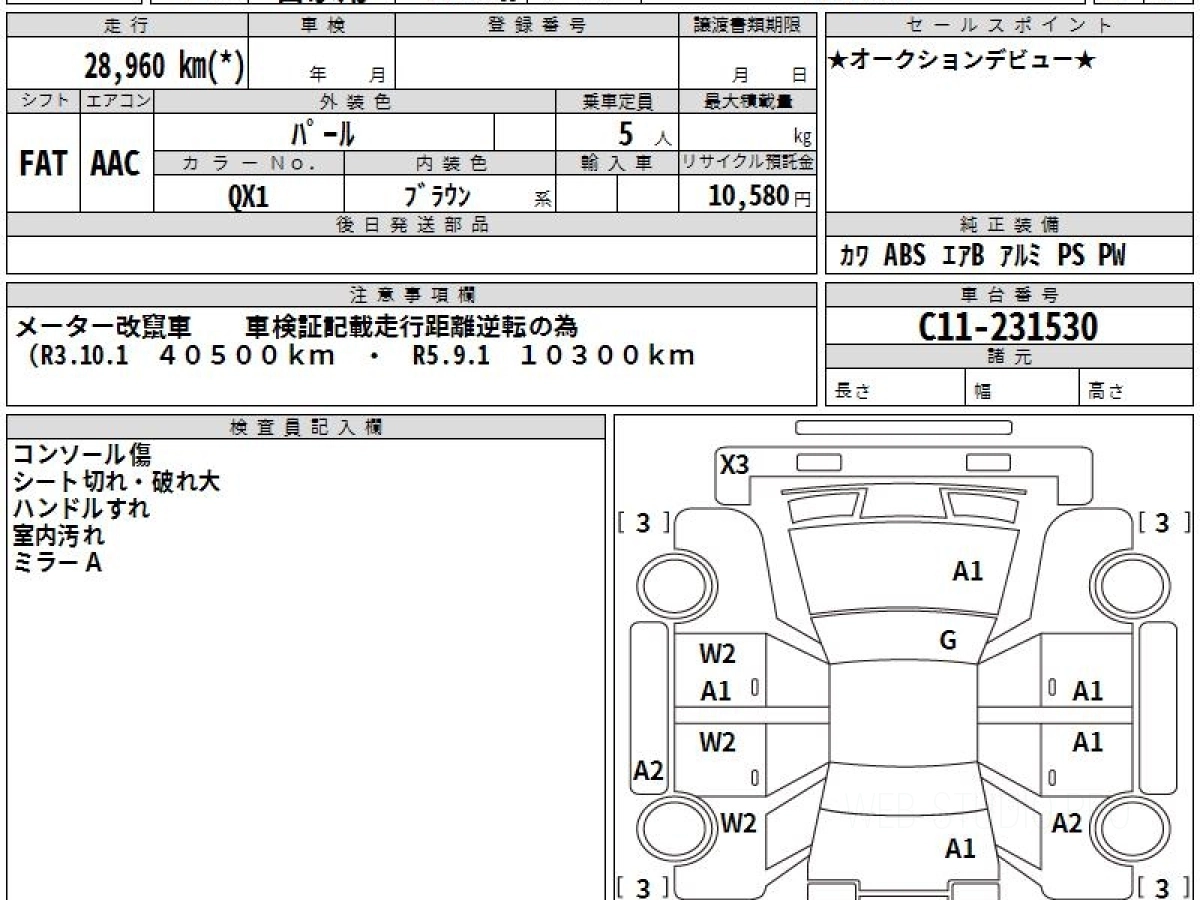The height and width of the screenshot is (900, 1200).
Task: Click the シート切れ・破れ大 note
Action: 116,482
